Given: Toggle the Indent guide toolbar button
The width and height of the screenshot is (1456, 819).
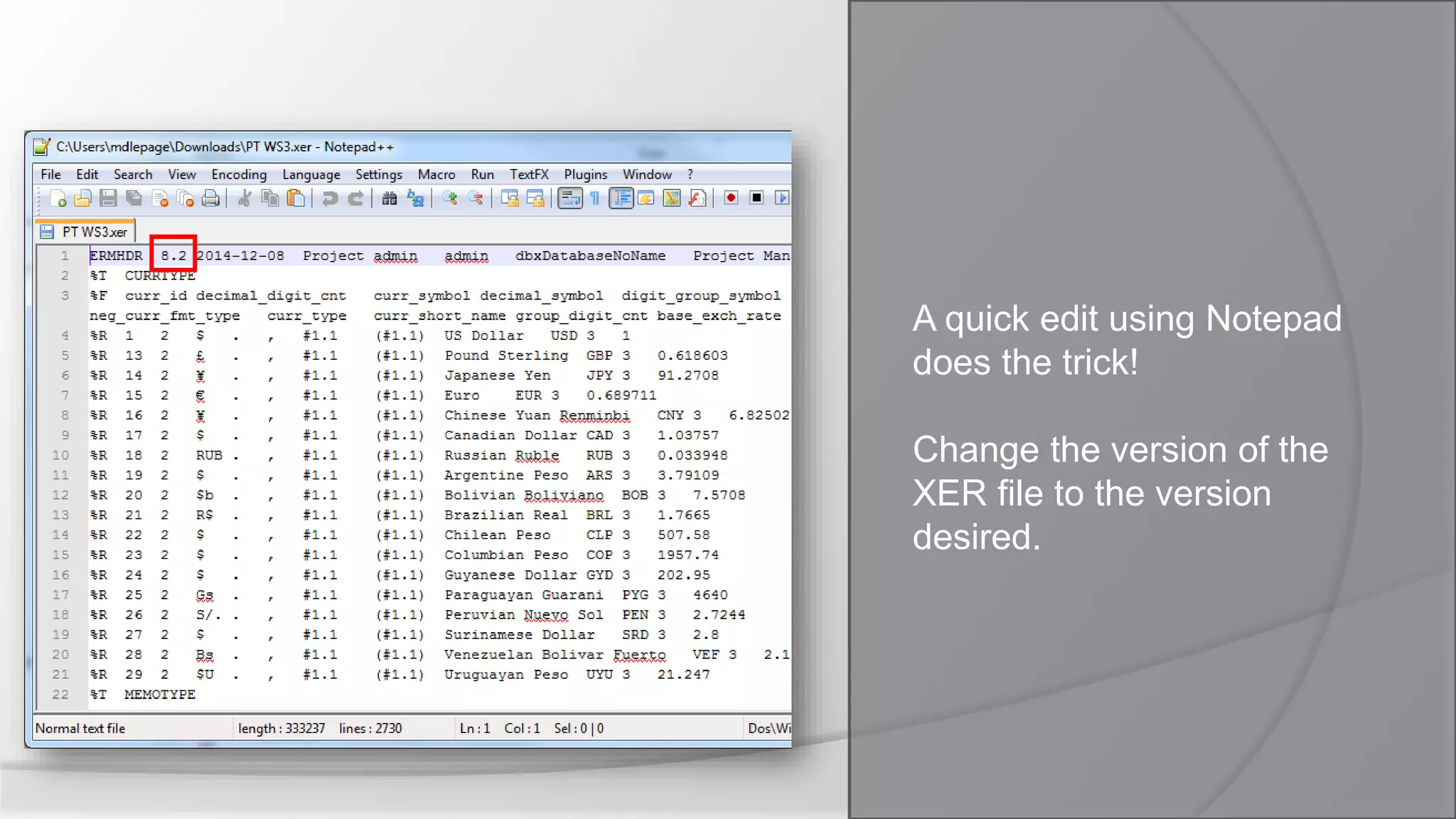Looking at the screenshot, I should coord(621,198).
